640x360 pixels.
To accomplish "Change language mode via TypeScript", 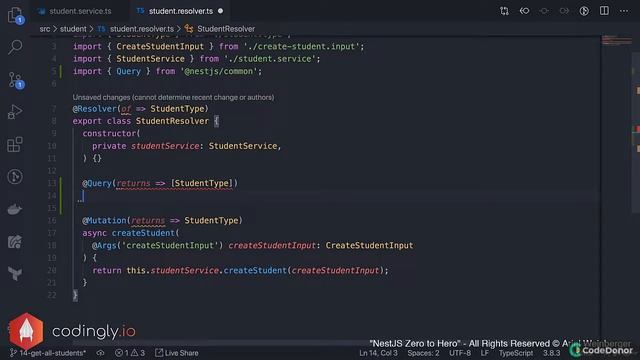I will (x=516, y=353).
